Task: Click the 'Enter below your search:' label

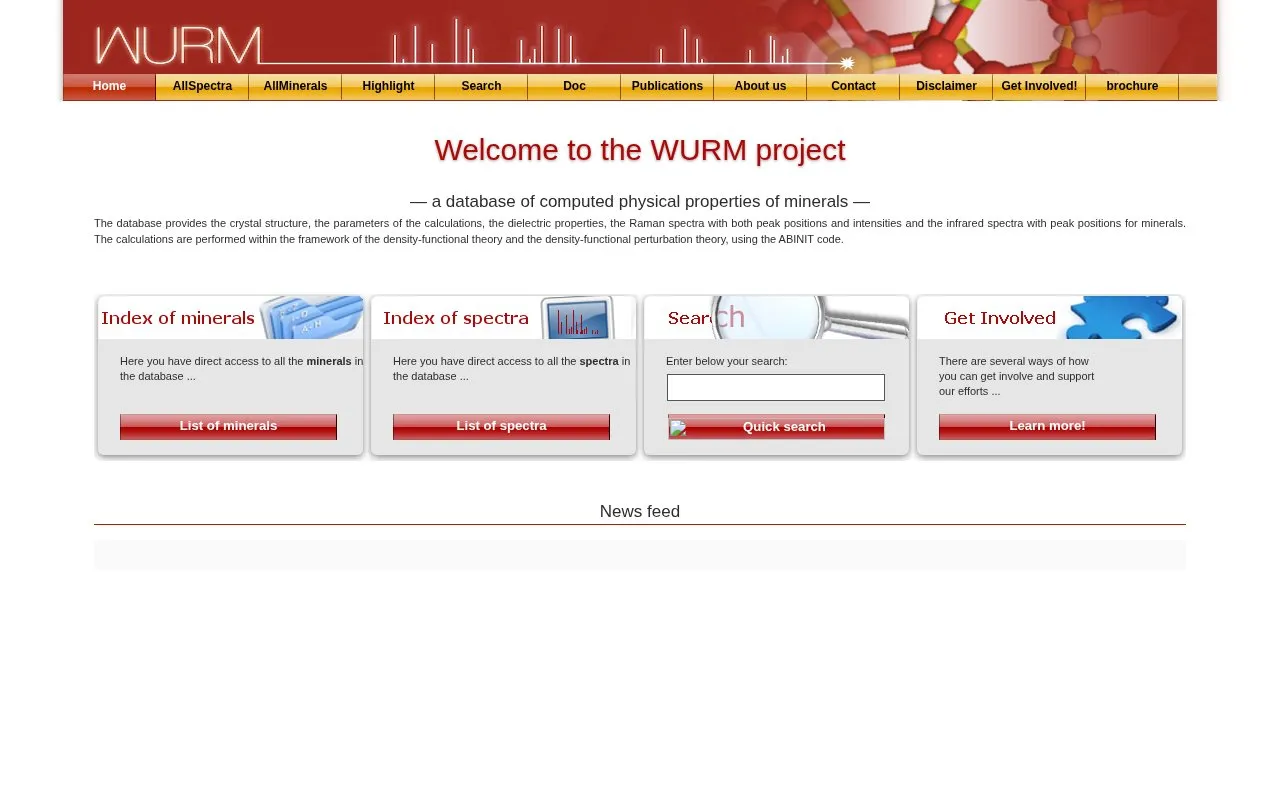Action: pyautogui.click(x=726, y=361)
